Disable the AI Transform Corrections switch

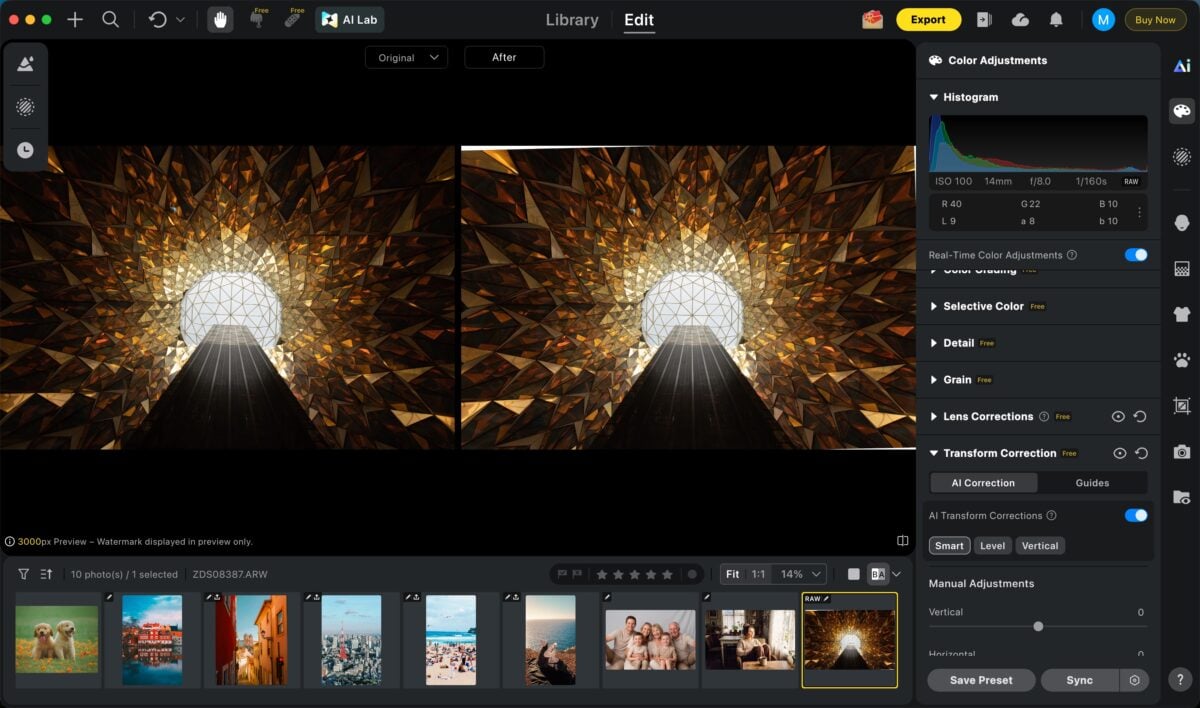[1135, 516]
